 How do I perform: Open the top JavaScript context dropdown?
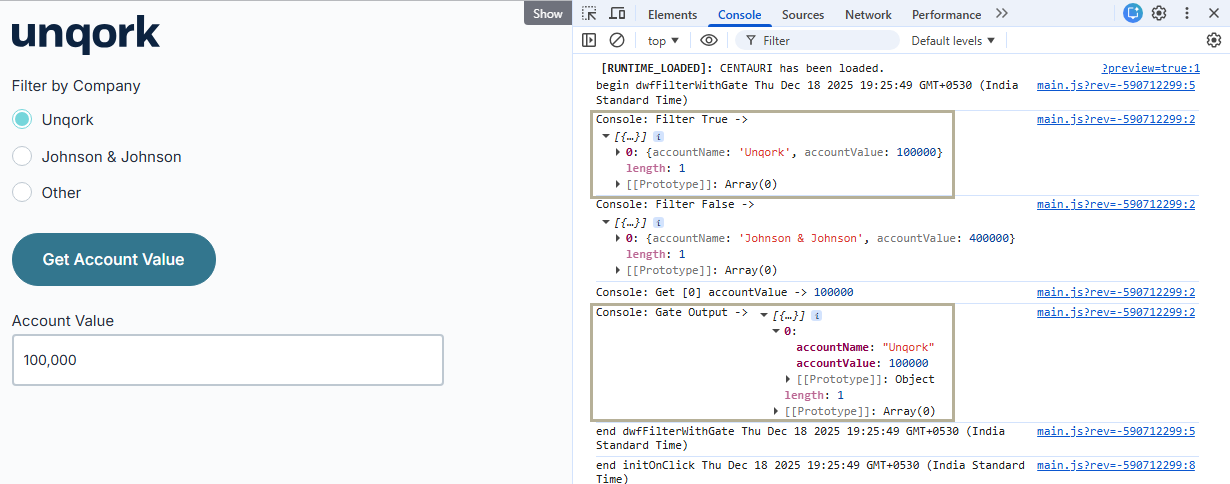click(x=662, y=40)
